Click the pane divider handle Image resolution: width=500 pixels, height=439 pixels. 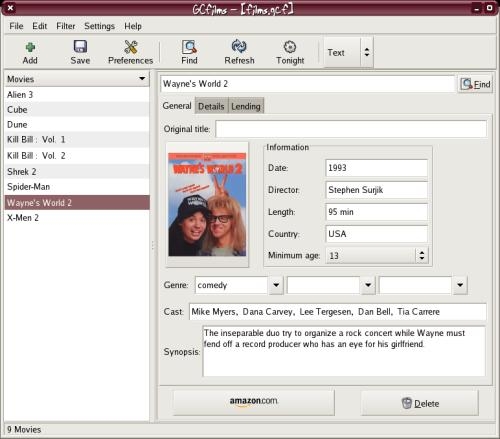point(153,246)
